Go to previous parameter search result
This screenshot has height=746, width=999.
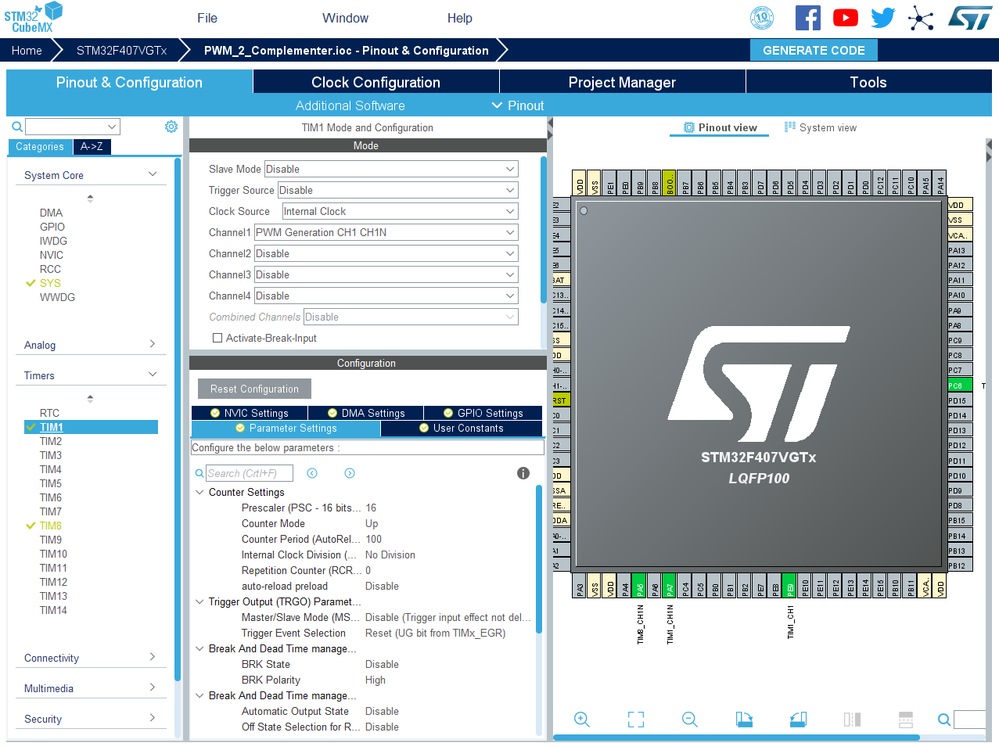(312, 473)
